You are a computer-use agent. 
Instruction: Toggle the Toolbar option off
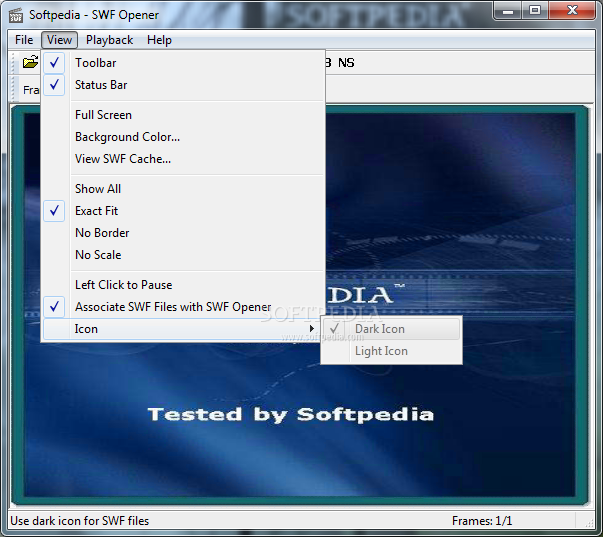pos(183,63)
